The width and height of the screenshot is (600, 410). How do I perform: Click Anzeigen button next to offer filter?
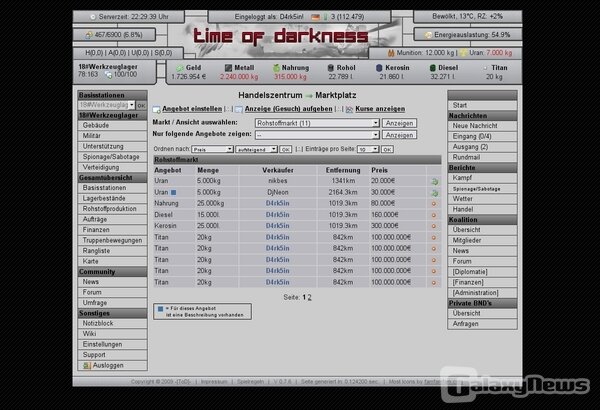399,135
